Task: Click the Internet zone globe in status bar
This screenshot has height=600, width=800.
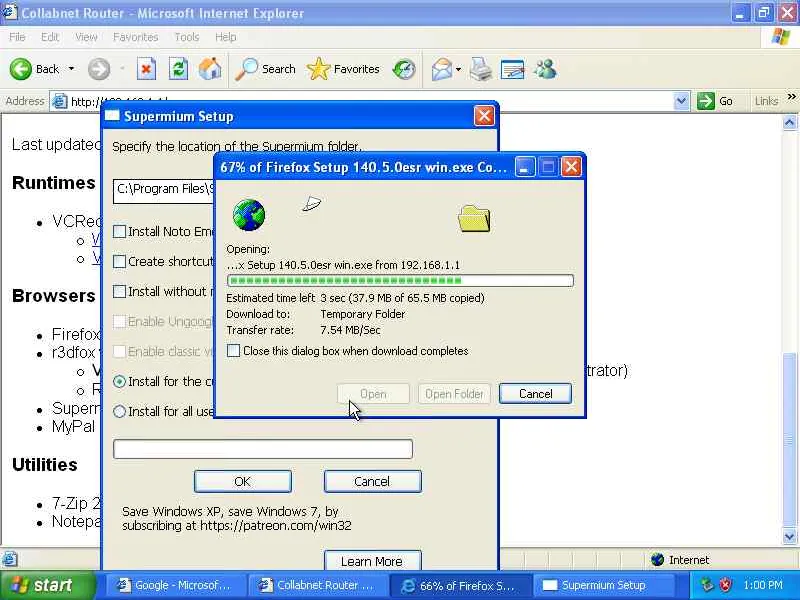Action: coord(658,560)
